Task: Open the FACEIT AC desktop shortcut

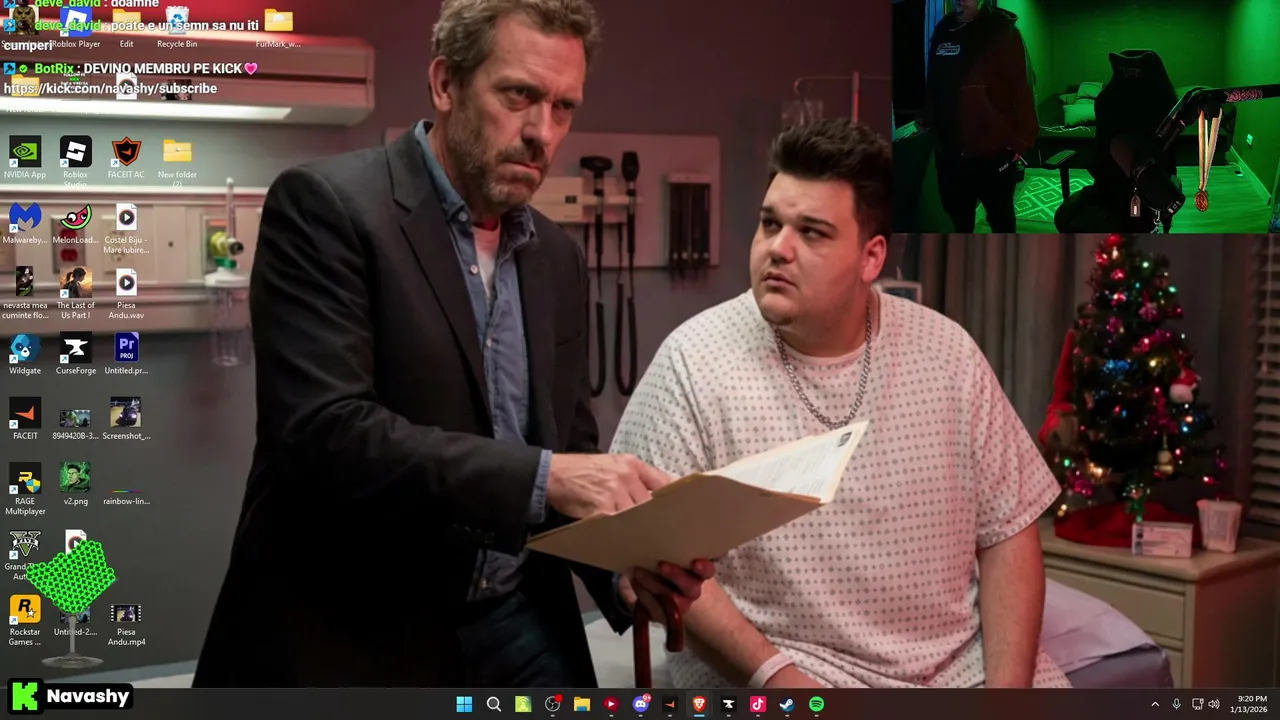Action: (126, 158)
